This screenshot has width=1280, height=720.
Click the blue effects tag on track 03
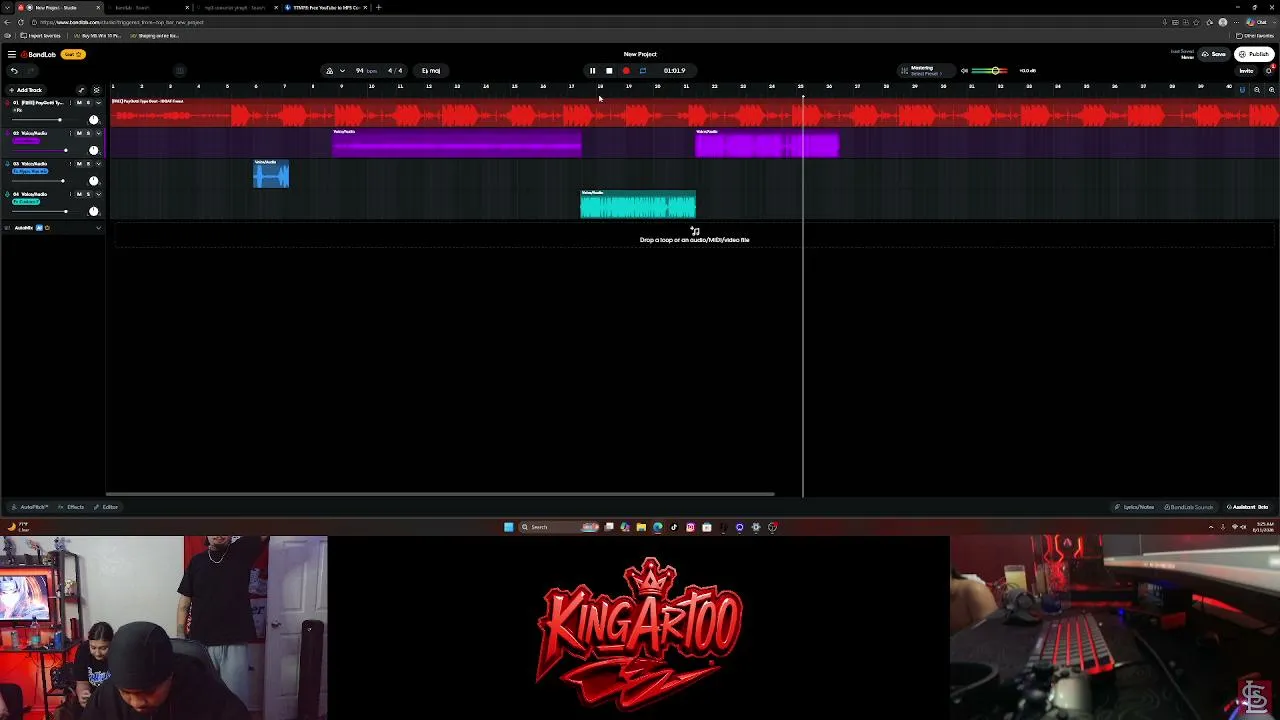(30, 171)
